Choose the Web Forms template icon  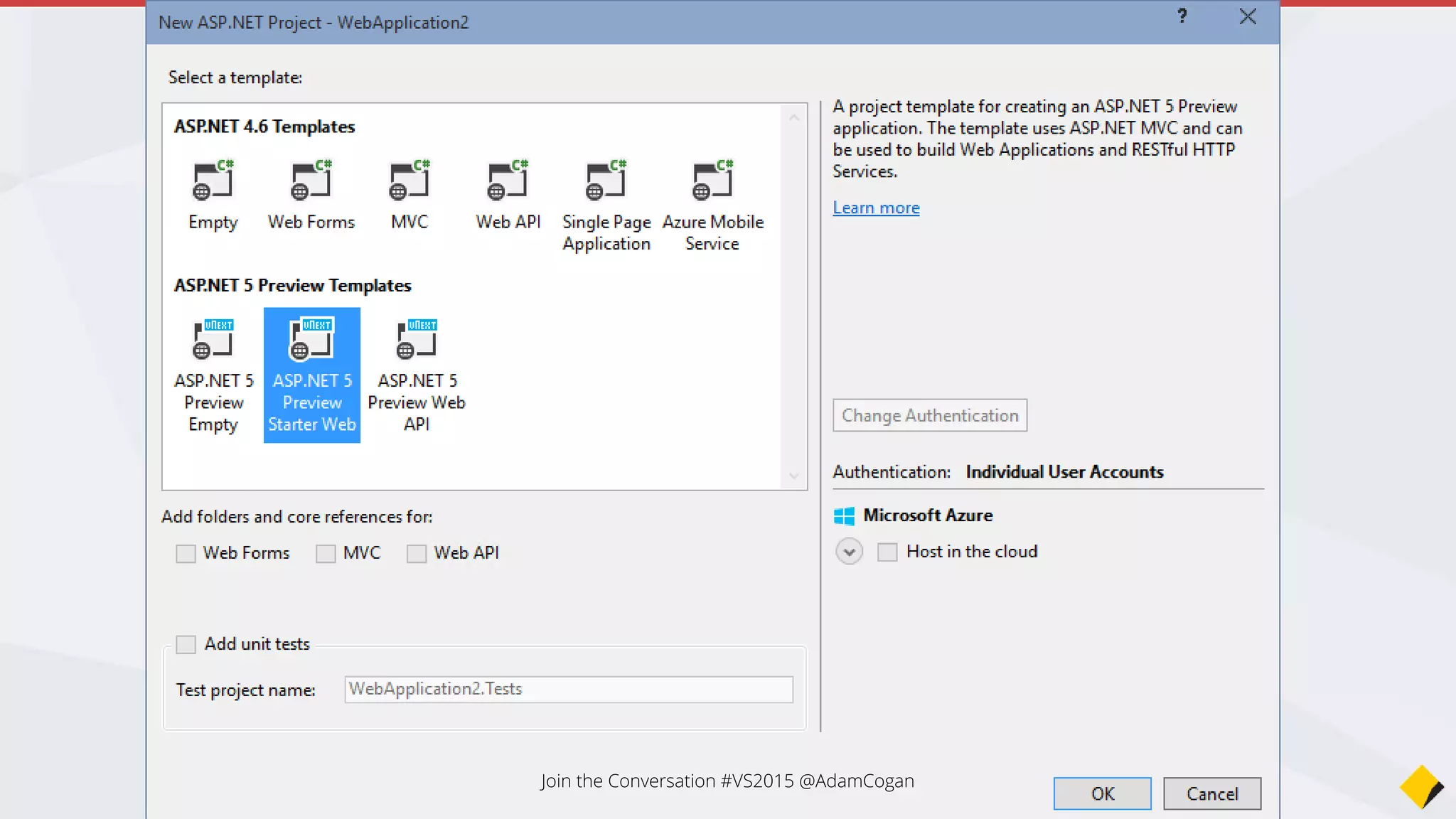(311, 180)
